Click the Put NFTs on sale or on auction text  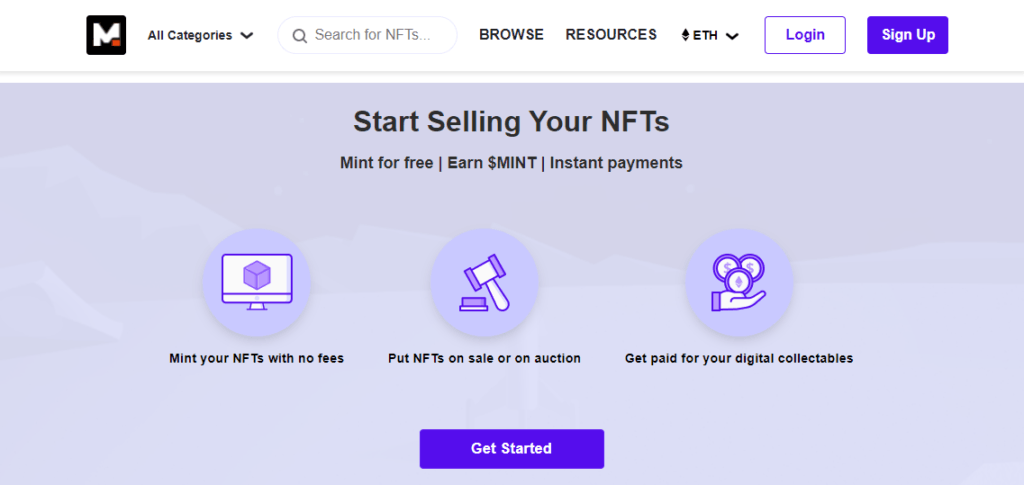pos(484,358)
